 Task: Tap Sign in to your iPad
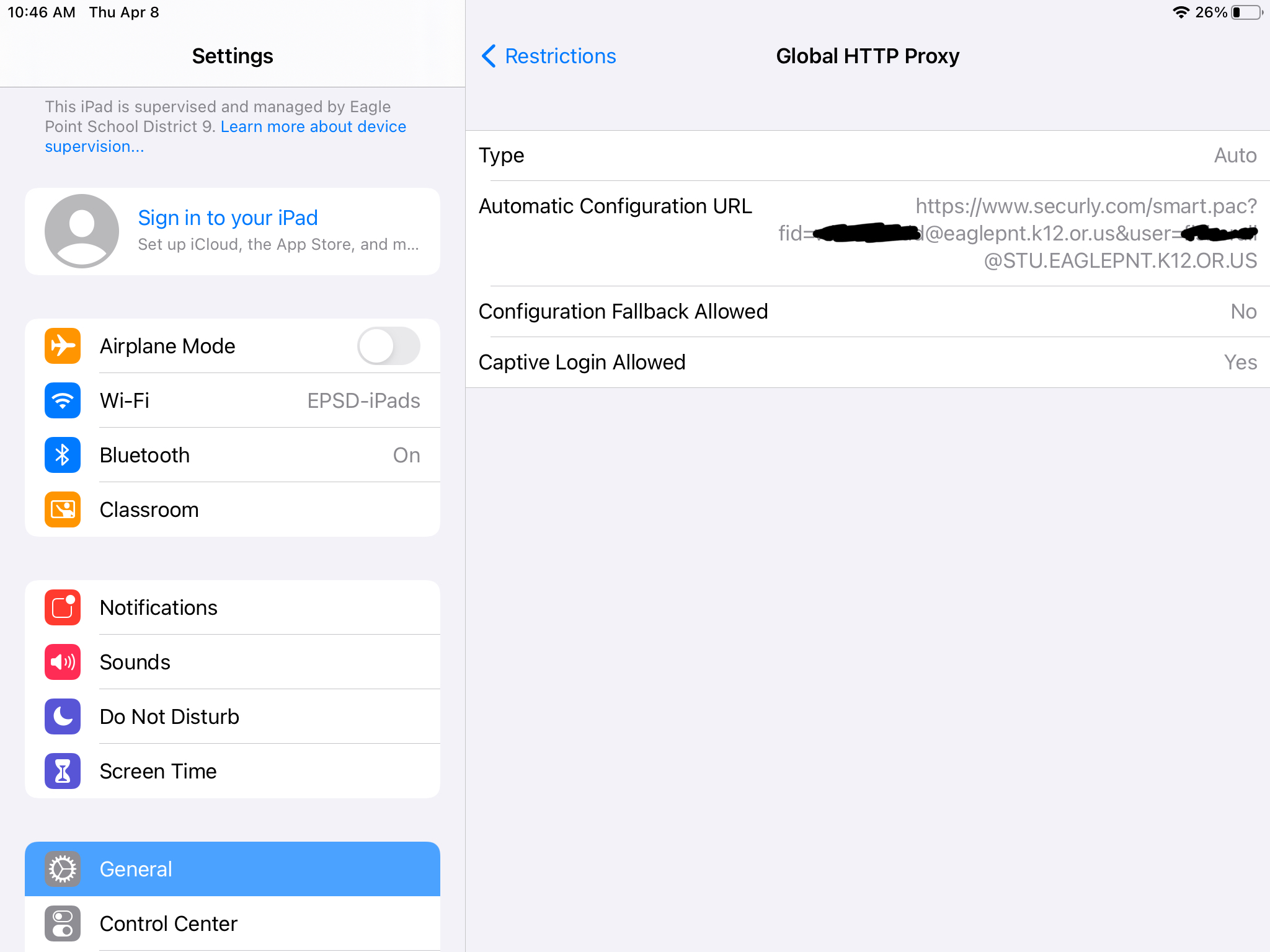tap(227, 218)
